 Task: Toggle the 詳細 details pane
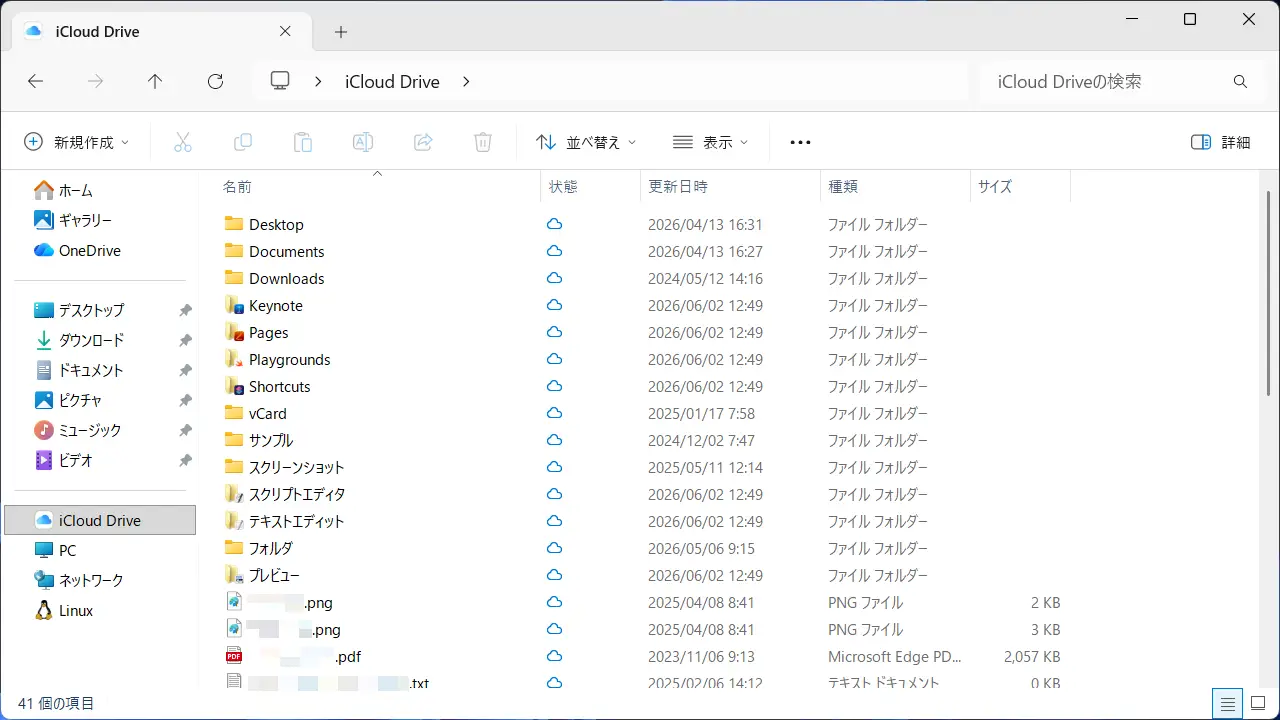pyautogui.click(x=1221, y=142)
